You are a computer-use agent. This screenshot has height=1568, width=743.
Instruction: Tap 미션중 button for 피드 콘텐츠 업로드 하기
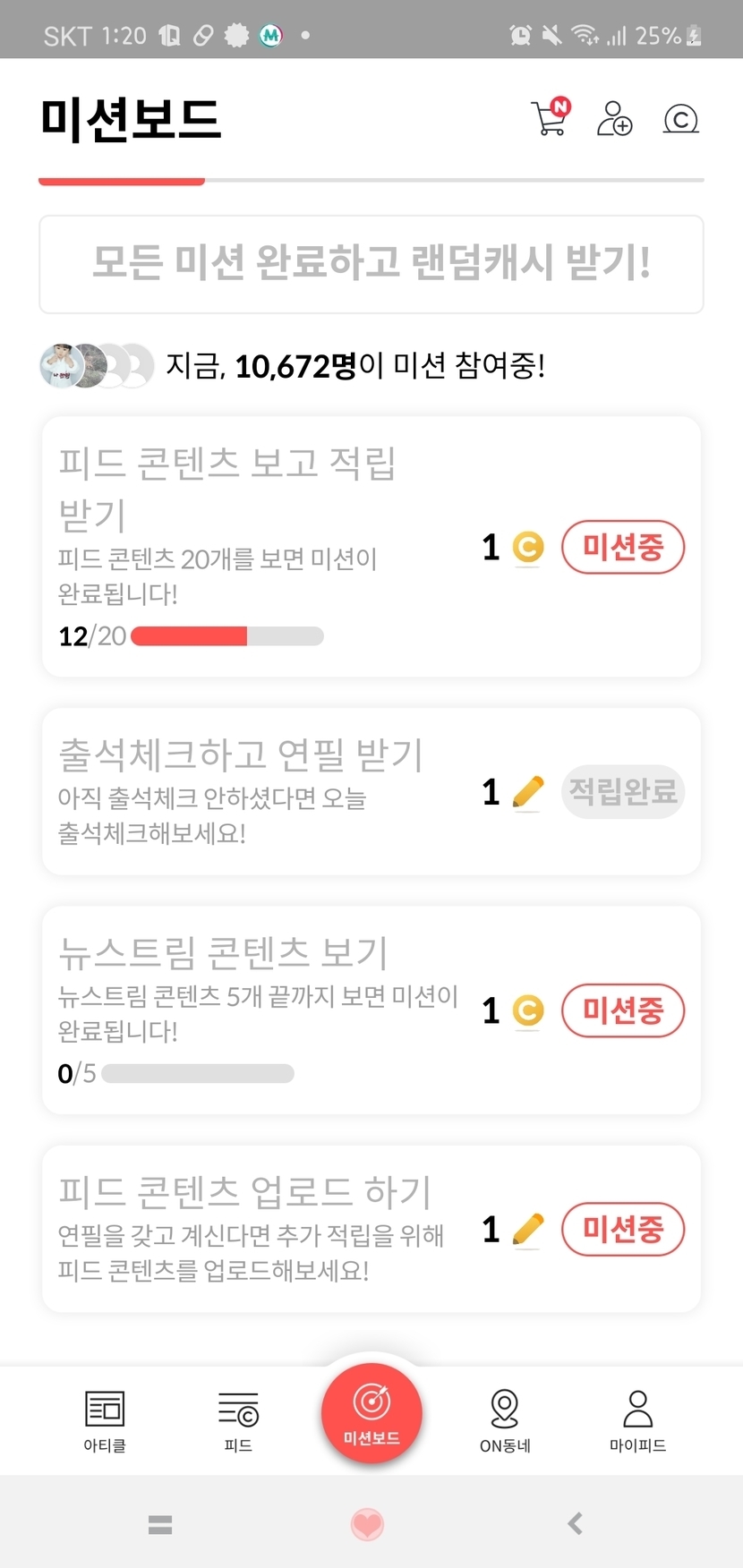click(623, 1229)
